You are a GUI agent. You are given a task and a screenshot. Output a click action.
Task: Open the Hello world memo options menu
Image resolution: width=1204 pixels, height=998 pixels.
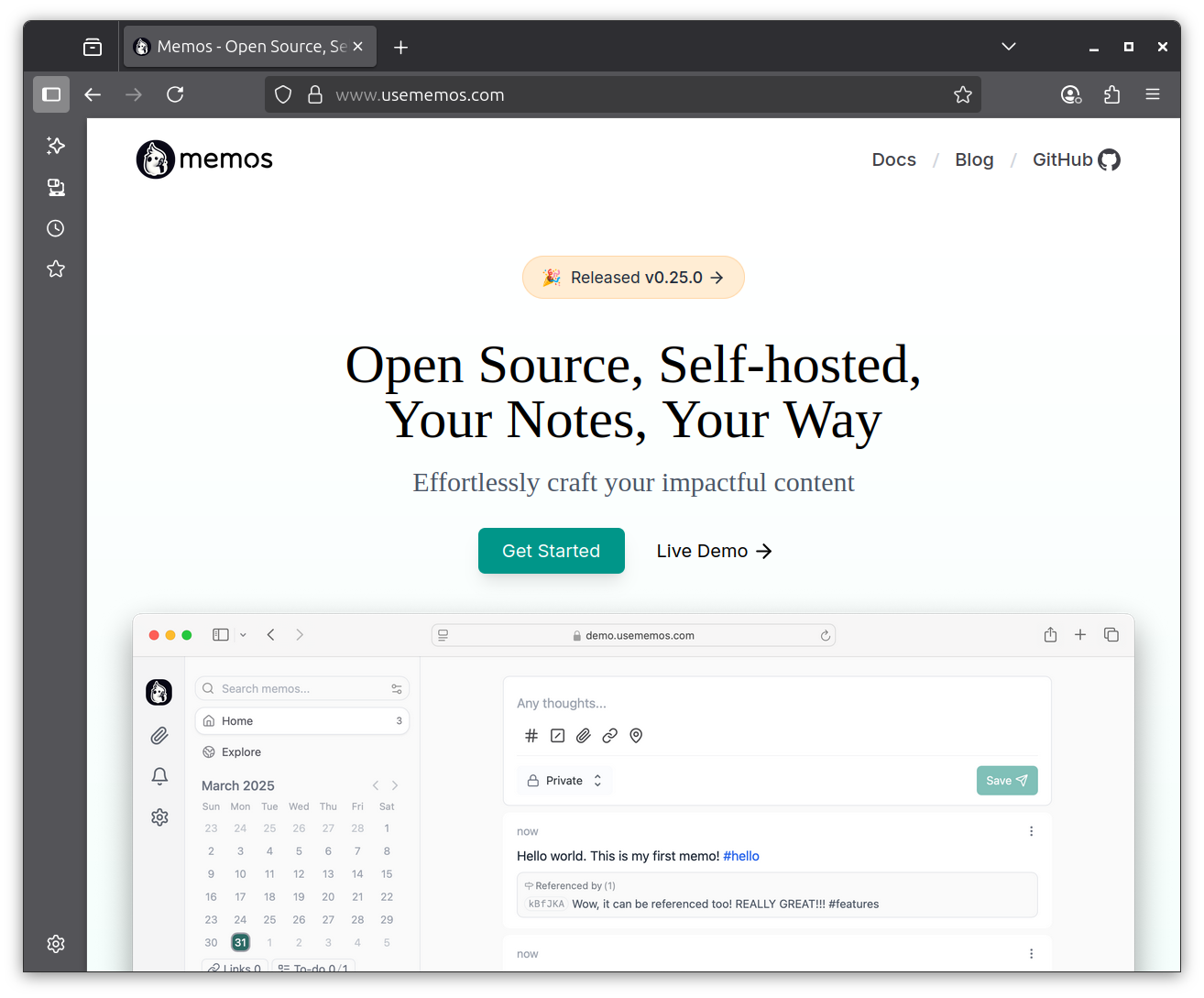point(1031,831)
